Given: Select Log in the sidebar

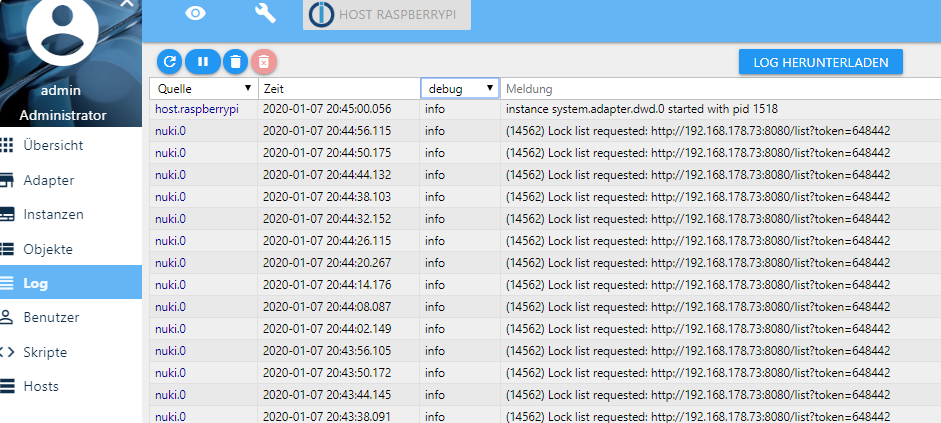Looking at the screenshot, I should [x=71, y=283].
